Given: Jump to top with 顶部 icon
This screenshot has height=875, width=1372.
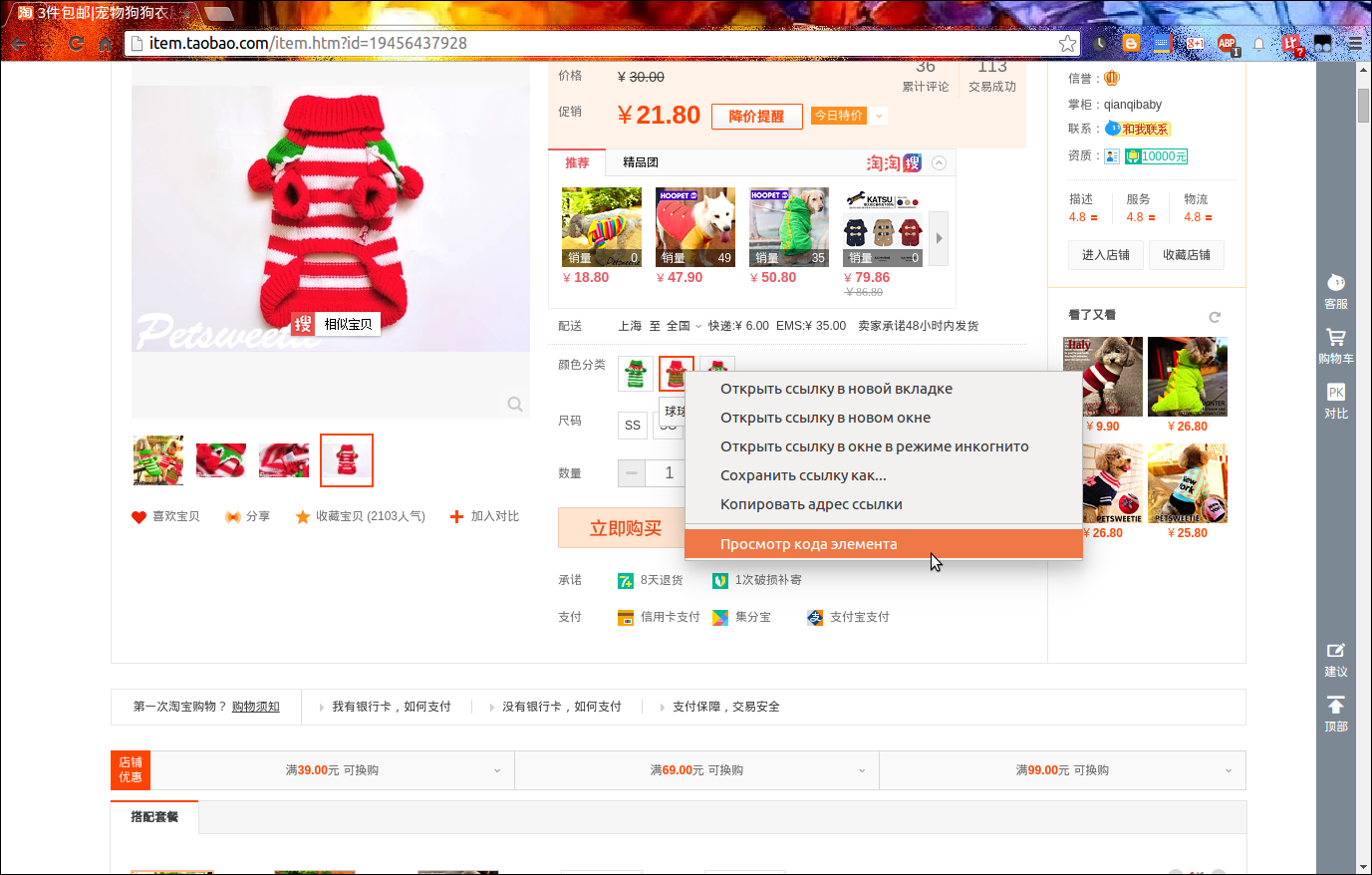Looking at the screenshot, I should tap(1336, 715).
